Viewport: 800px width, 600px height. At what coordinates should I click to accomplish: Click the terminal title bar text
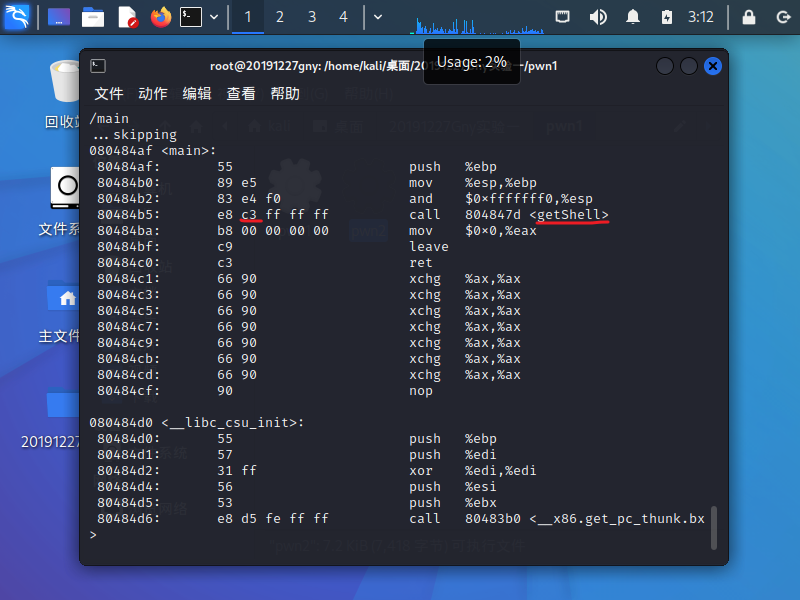383,66
